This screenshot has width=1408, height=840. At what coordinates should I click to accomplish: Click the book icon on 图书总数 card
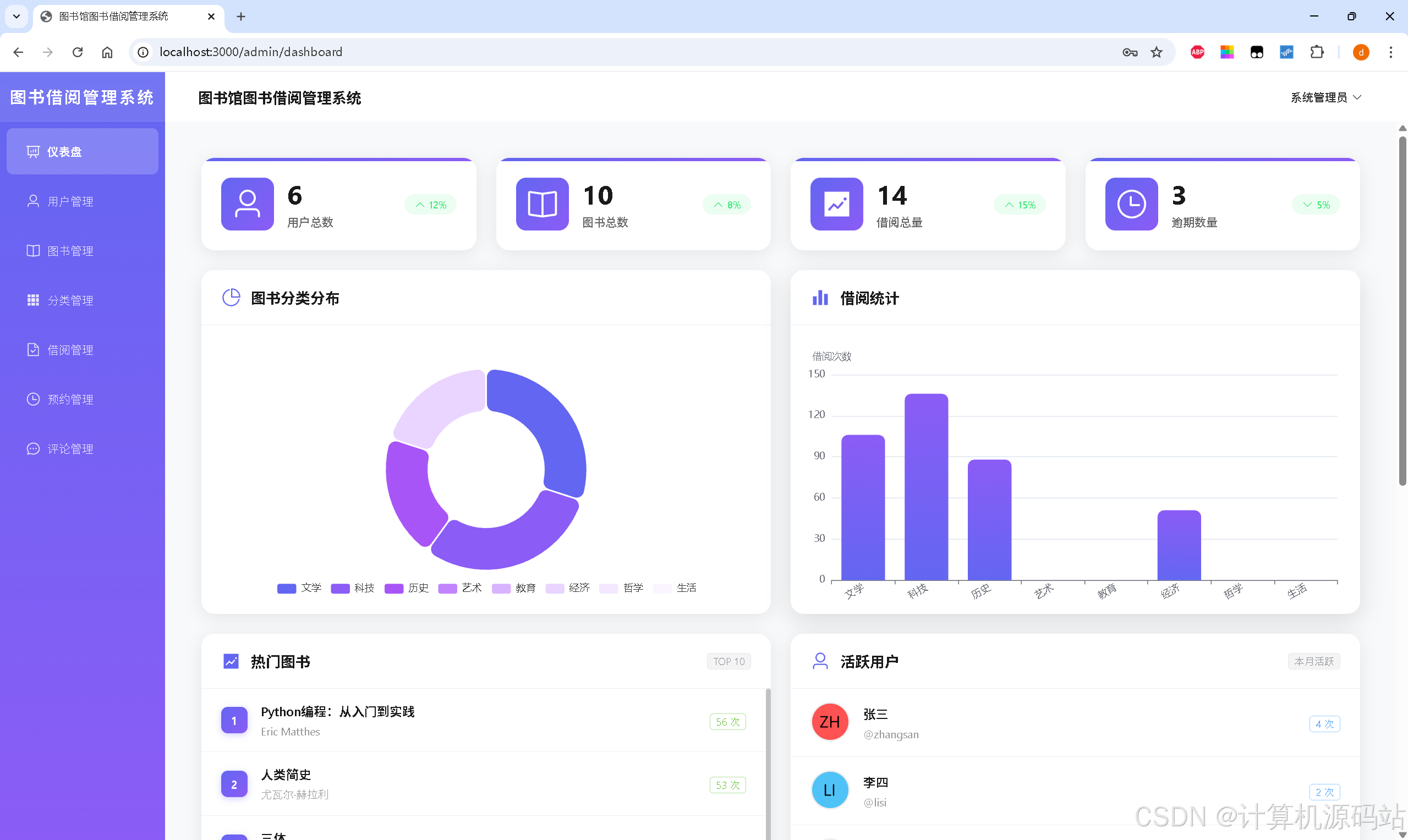coord(542,204)
